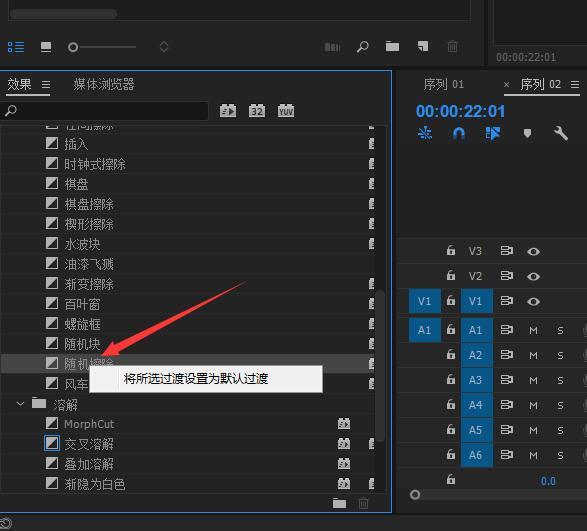Click the project panel sort icons arrow
The width and height of the screenshot is (587, 531).
pyautogui.click(x=164, y=47)
